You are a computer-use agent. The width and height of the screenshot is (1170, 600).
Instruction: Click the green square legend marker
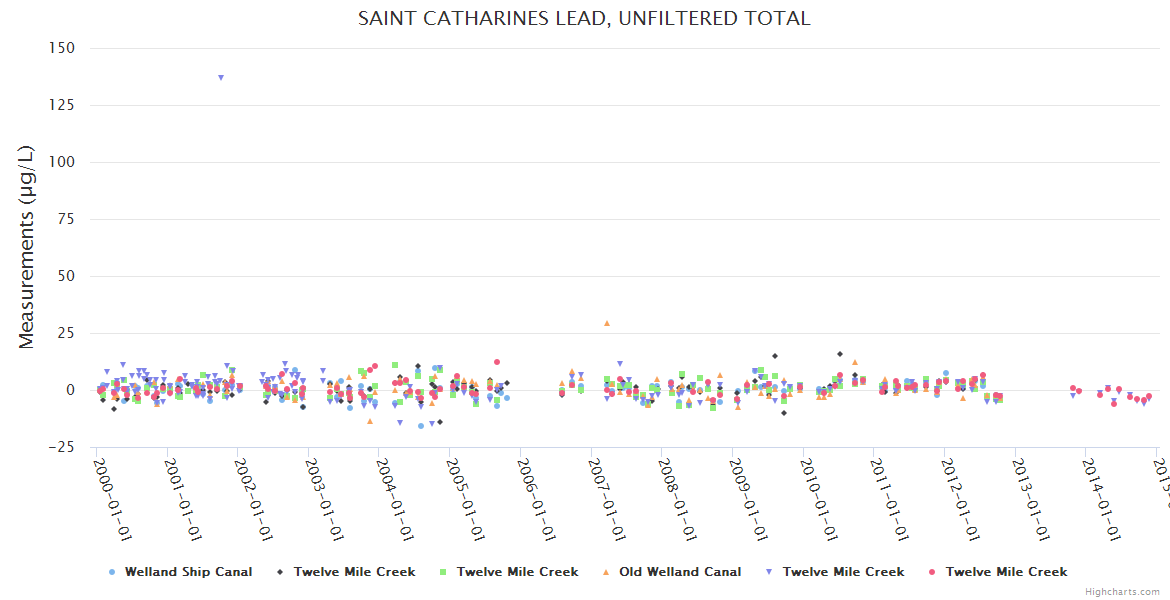[x=443, y=572]
